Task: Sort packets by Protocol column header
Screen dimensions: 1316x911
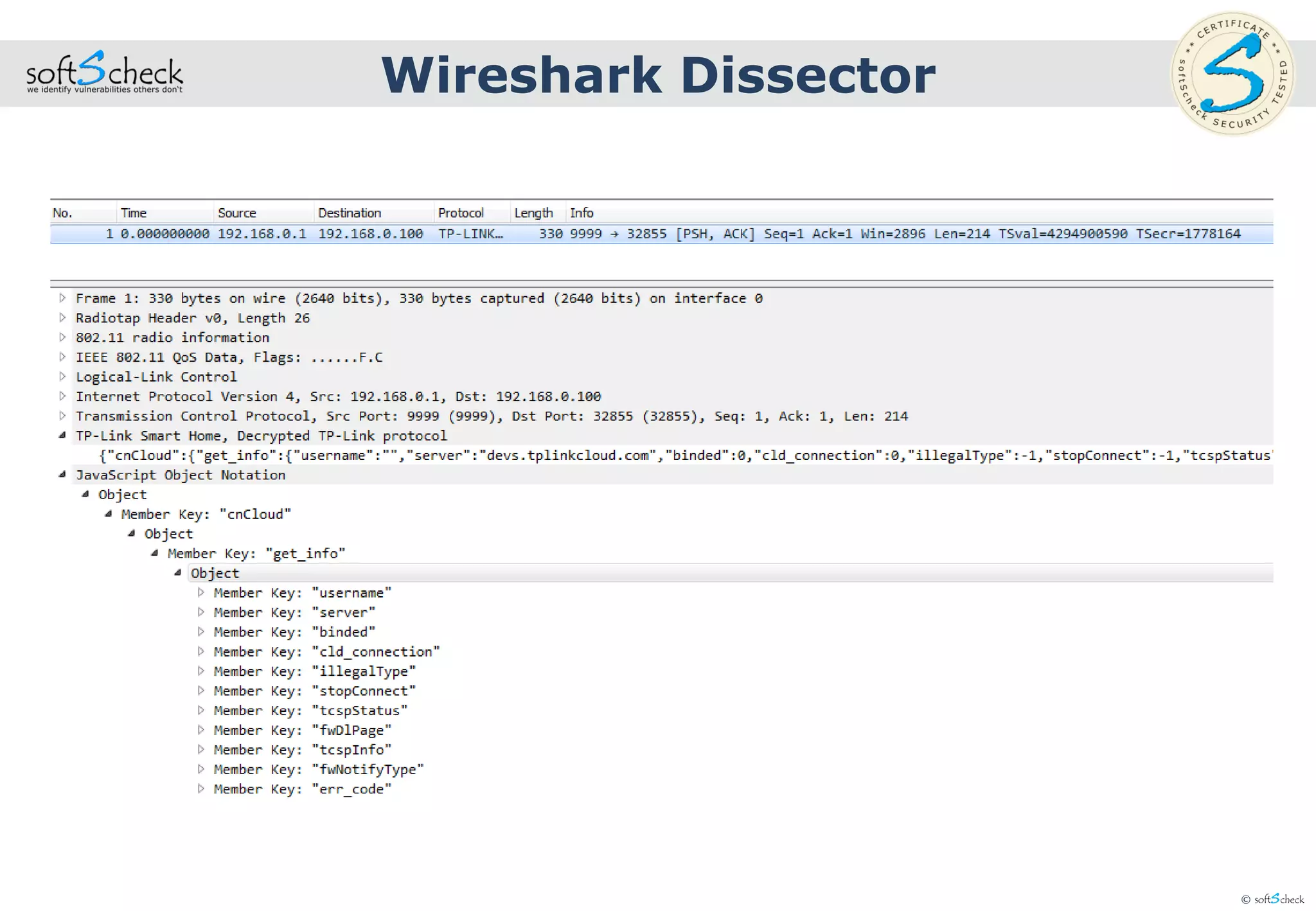Action: (472, 213)
